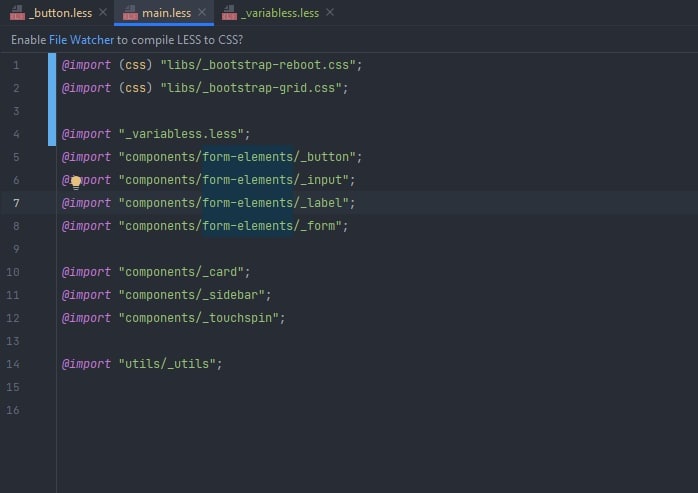This screenshot has width=698, height=493.
Task: Click the (css) keyword on line 1
Action: click(135, 65)
